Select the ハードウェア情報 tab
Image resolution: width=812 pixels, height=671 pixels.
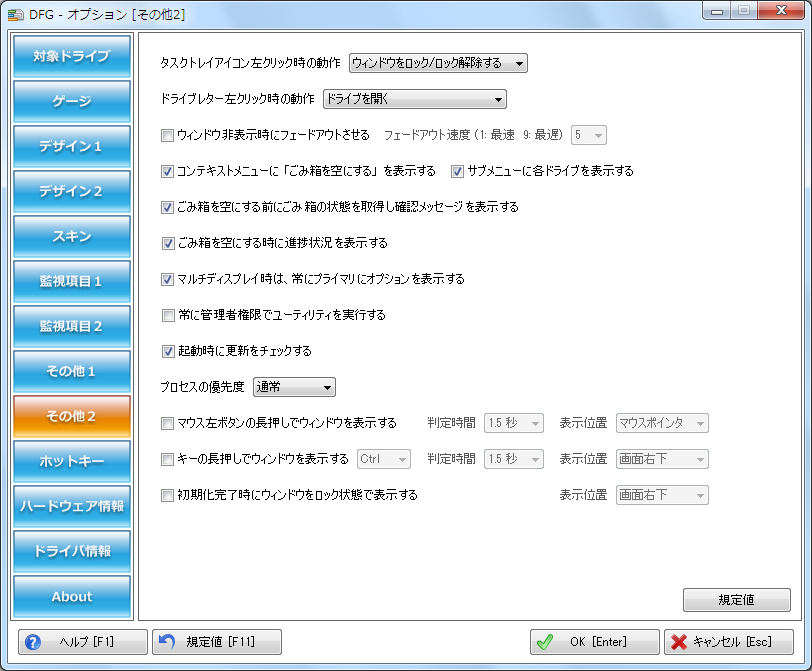[72, 506]
